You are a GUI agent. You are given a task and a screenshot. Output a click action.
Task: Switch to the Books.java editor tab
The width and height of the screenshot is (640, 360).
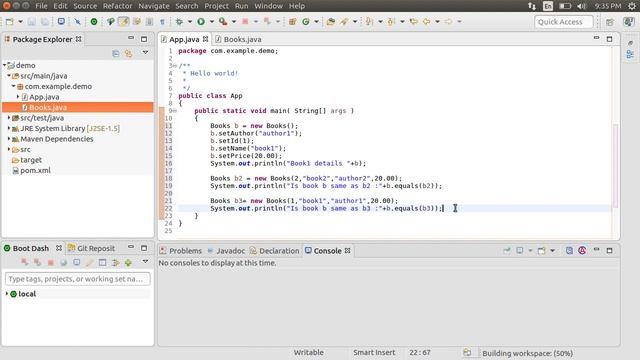pyautogui.click(x=238, y=39)
